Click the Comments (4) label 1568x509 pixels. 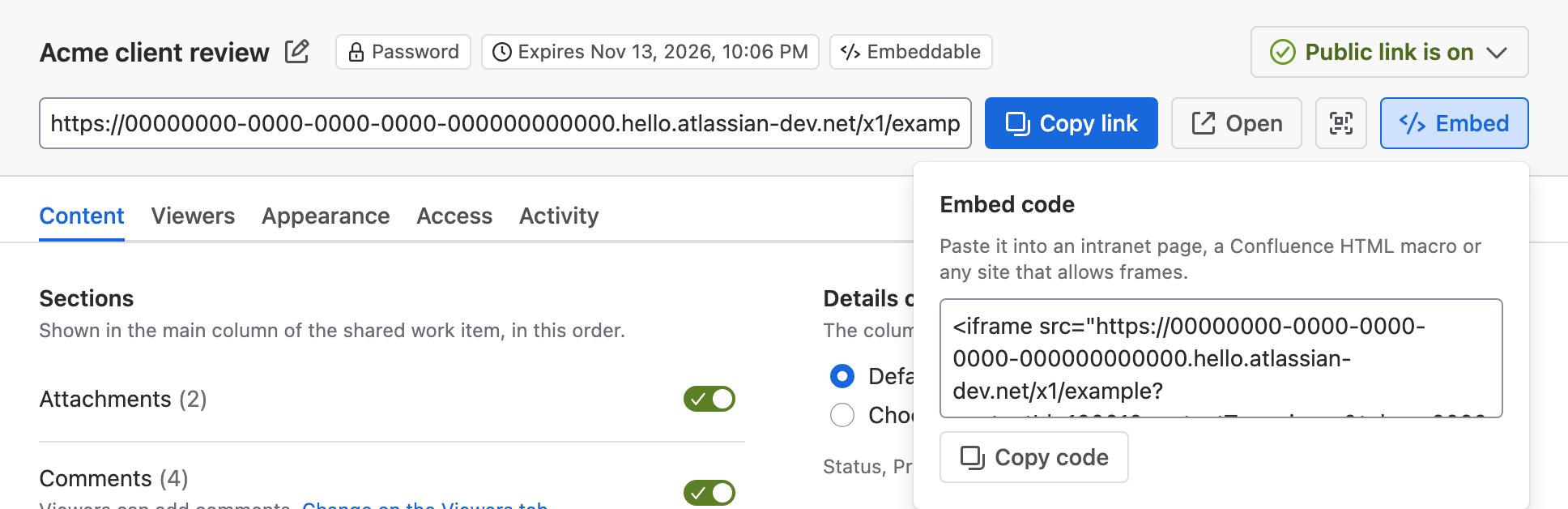[114, 478]
